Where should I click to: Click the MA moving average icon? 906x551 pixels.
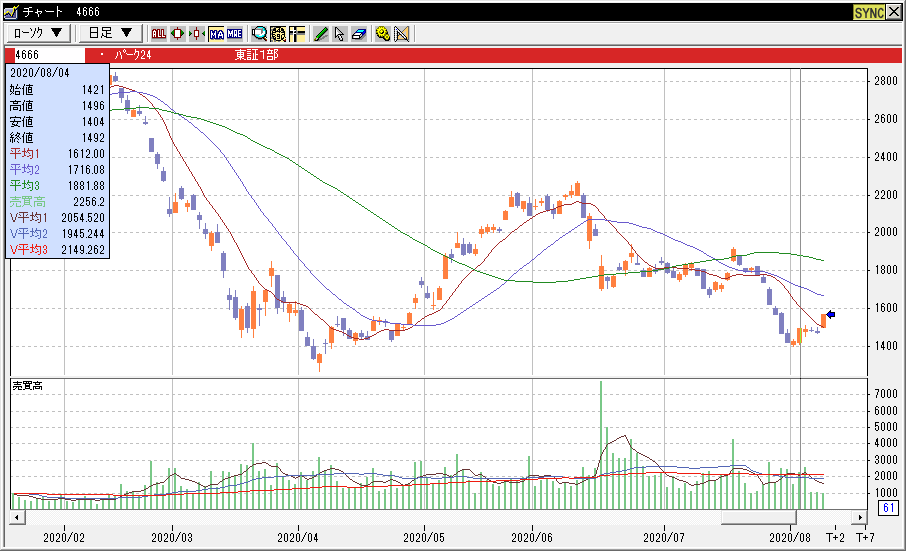[216, 33]
